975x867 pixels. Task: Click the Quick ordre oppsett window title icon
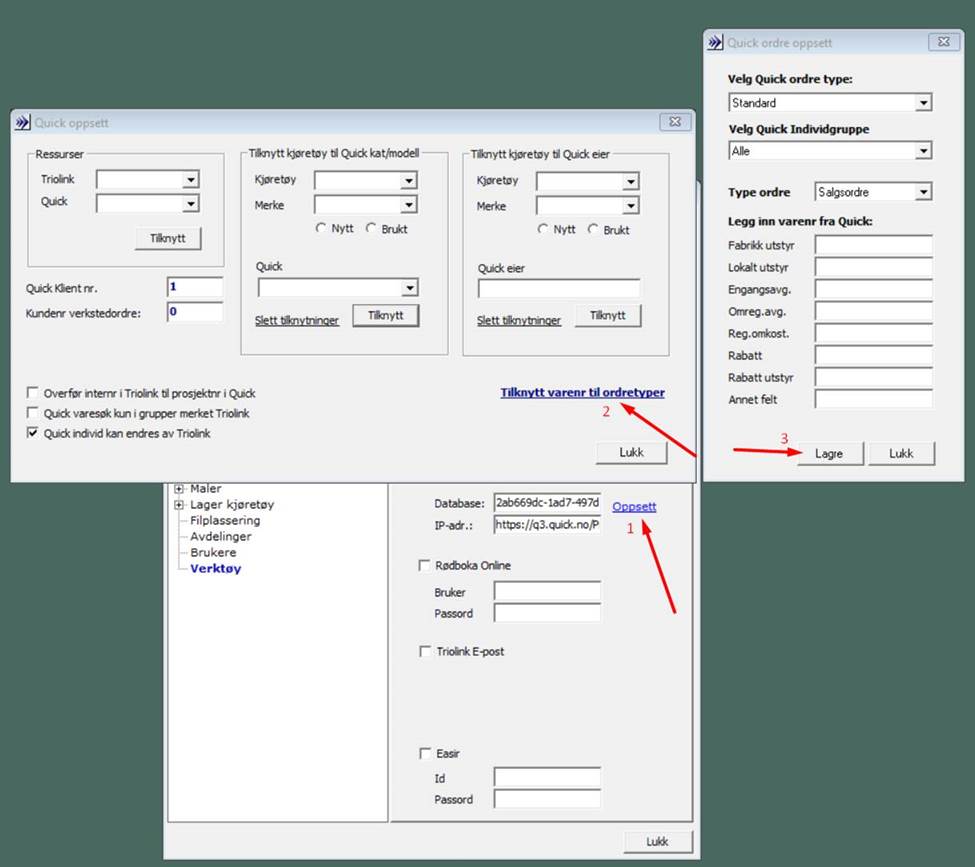[x=715, y=42]
